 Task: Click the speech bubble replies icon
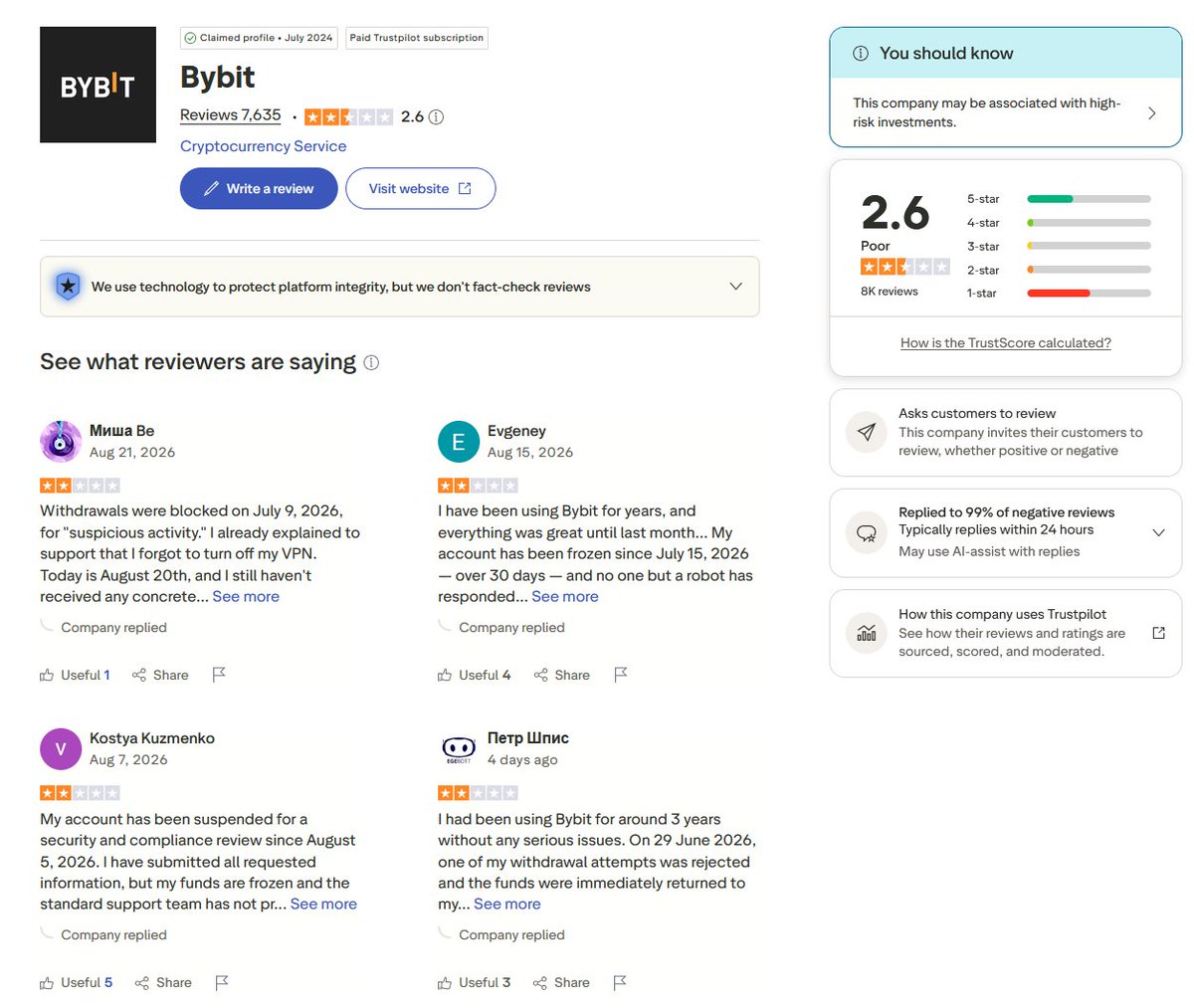click(866, 532)
